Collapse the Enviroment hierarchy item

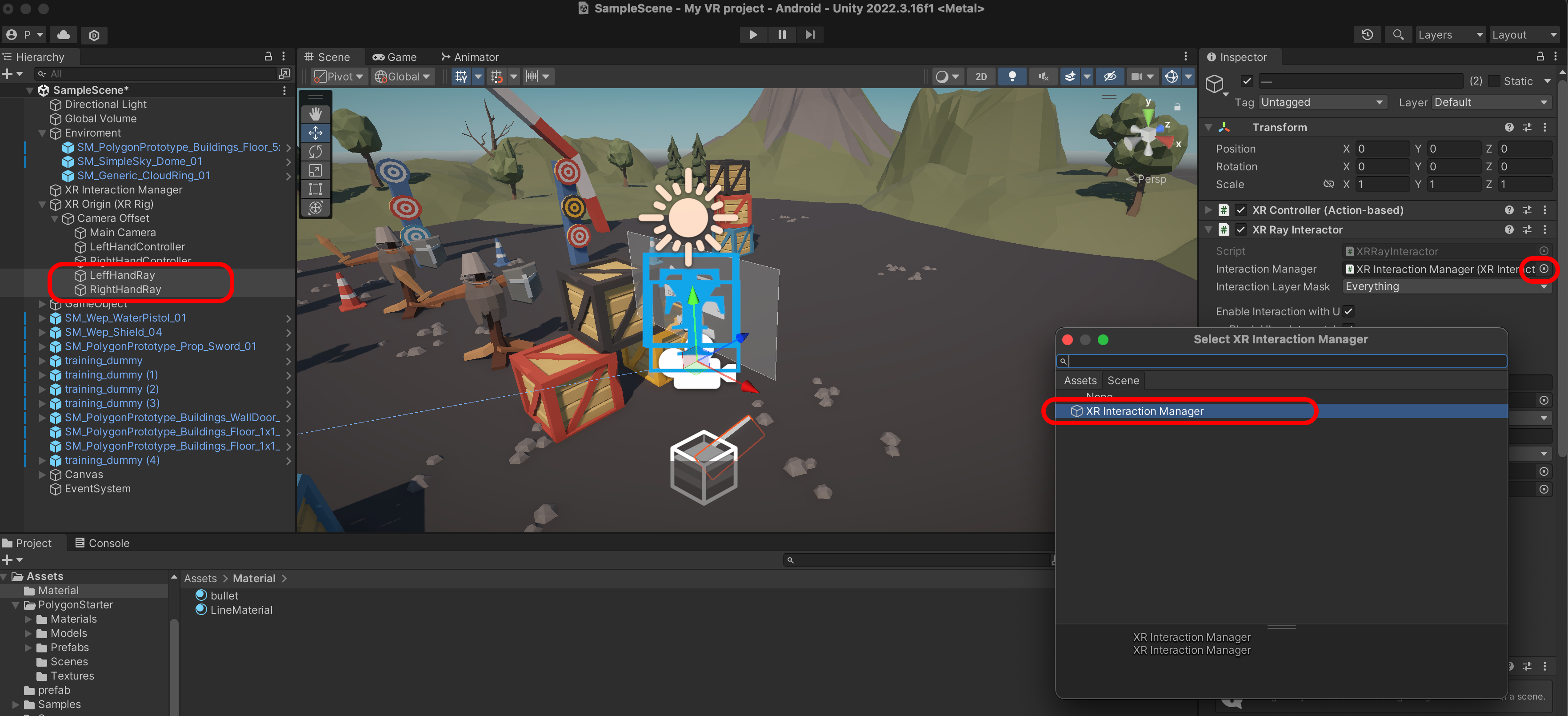pyautogui.click(x=42, y=133)
